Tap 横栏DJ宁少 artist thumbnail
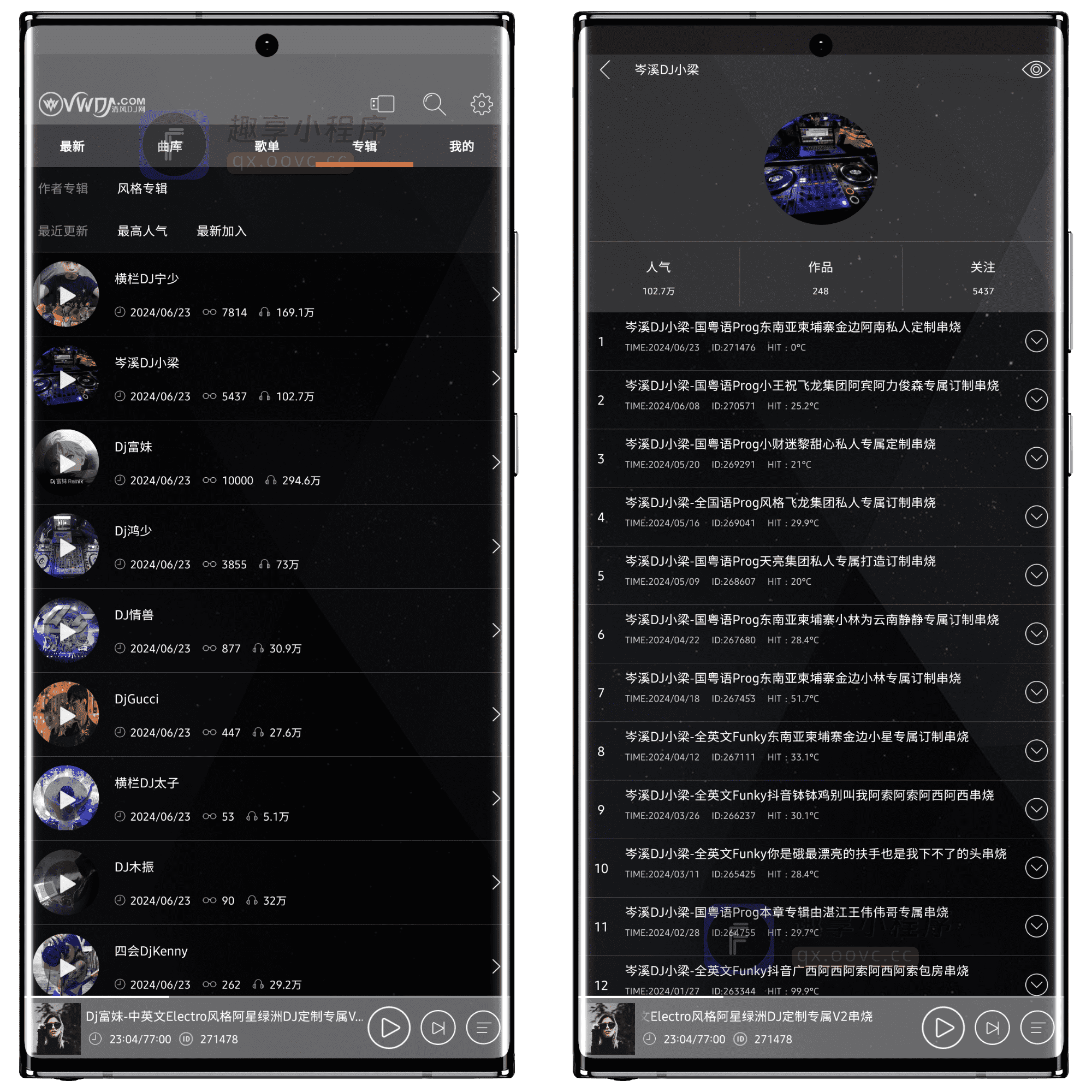Image resolution: width=1092 pixels, height=1092 pixels. coord(67,299)
